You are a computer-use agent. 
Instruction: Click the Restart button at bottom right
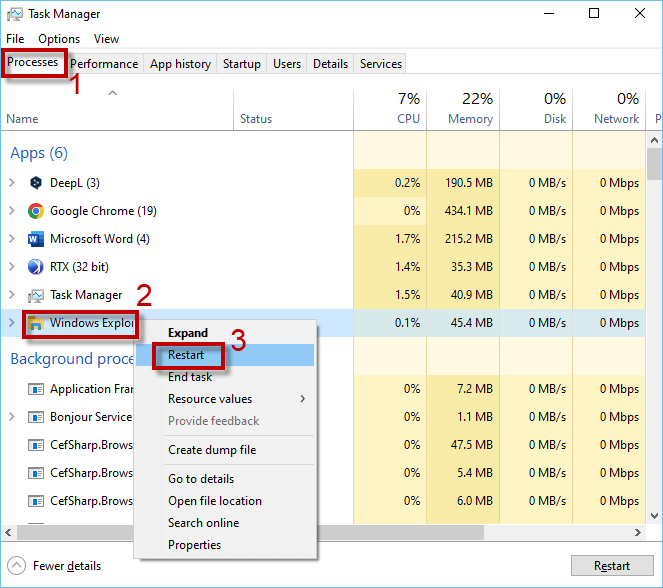tap(612, 566)
